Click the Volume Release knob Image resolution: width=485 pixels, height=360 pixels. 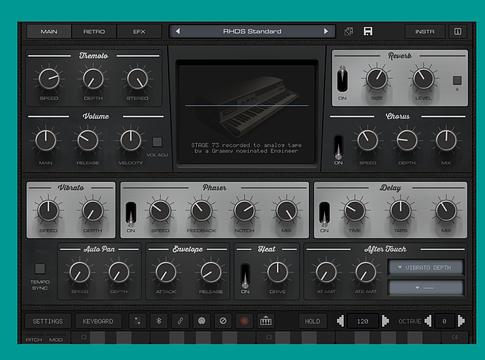tap(88, 140)
